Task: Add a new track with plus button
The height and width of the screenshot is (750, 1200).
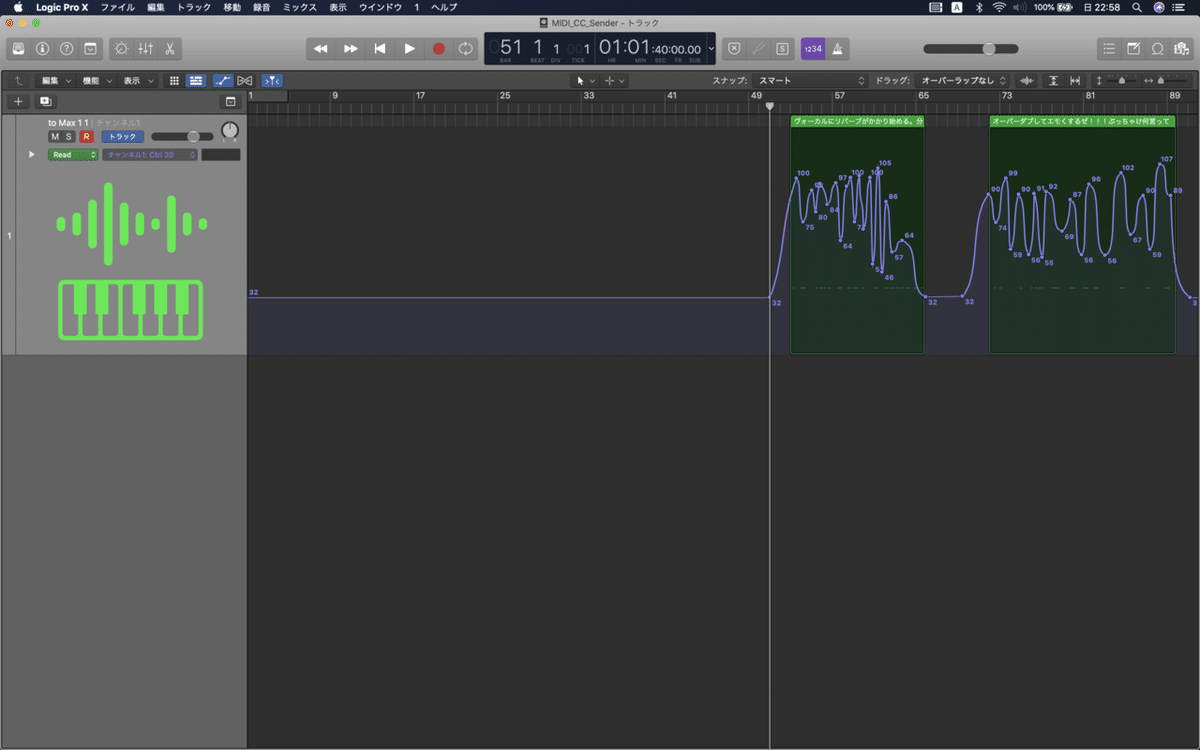Action: [18, 101]
